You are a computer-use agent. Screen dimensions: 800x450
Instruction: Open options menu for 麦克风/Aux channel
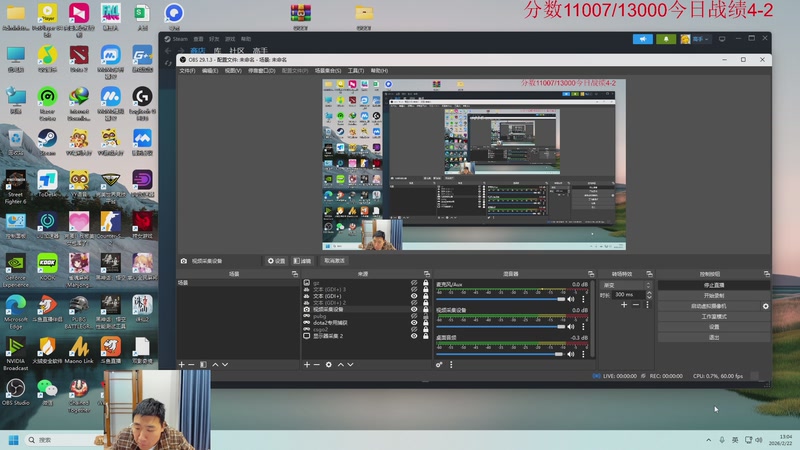click(583, 299)
